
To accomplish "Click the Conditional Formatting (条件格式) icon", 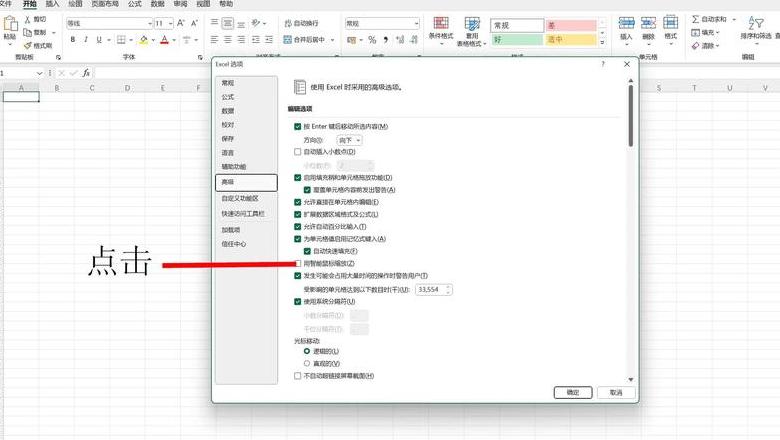I will (441, 23).
